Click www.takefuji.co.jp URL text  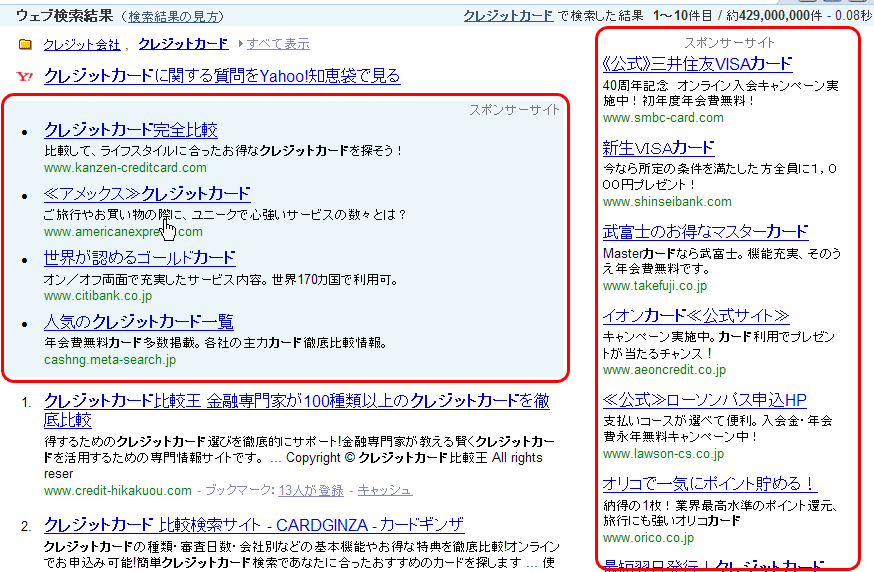pos(655,286)
